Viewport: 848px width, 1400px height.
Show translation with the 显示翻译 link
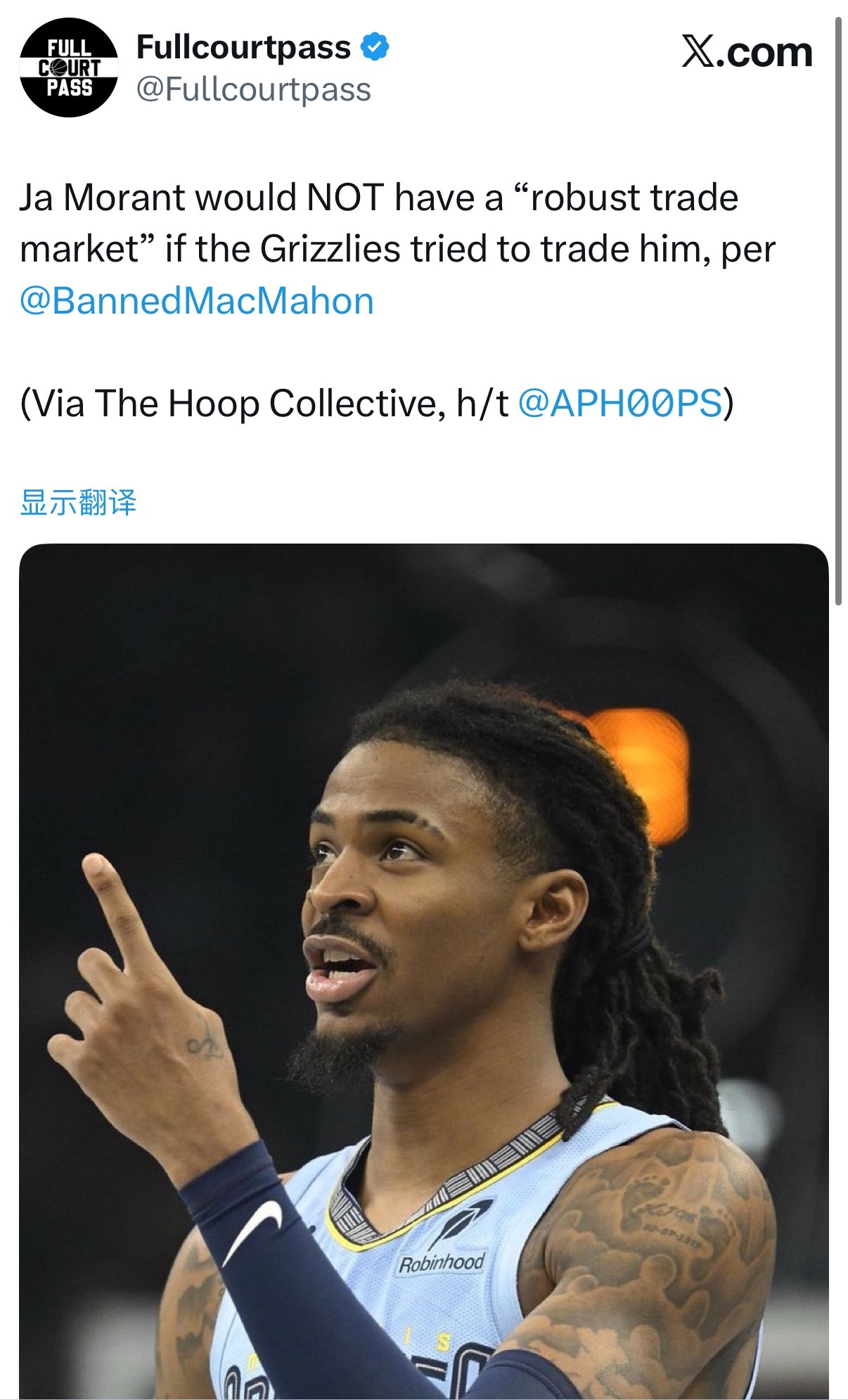click(78, 503)
